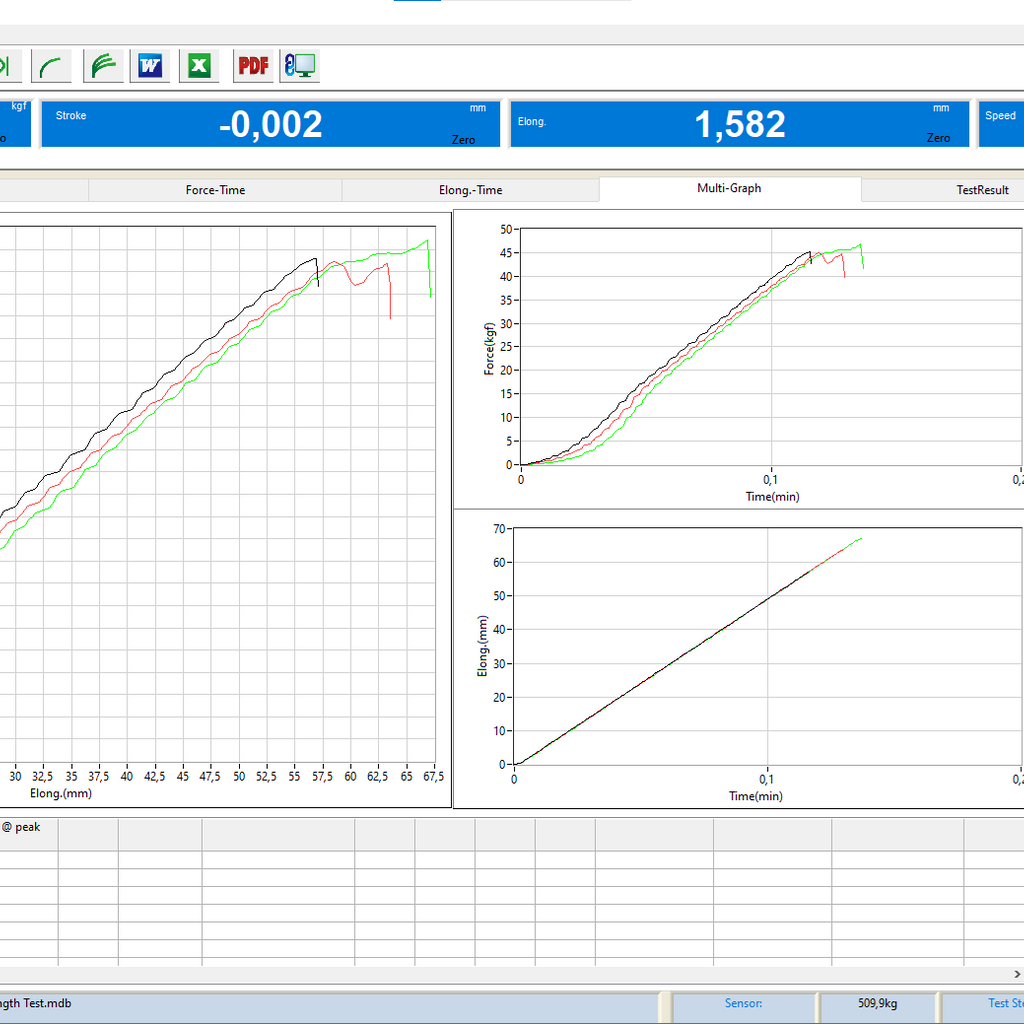
Task: Save the report as PDF
Action: [x=253, y=66]
